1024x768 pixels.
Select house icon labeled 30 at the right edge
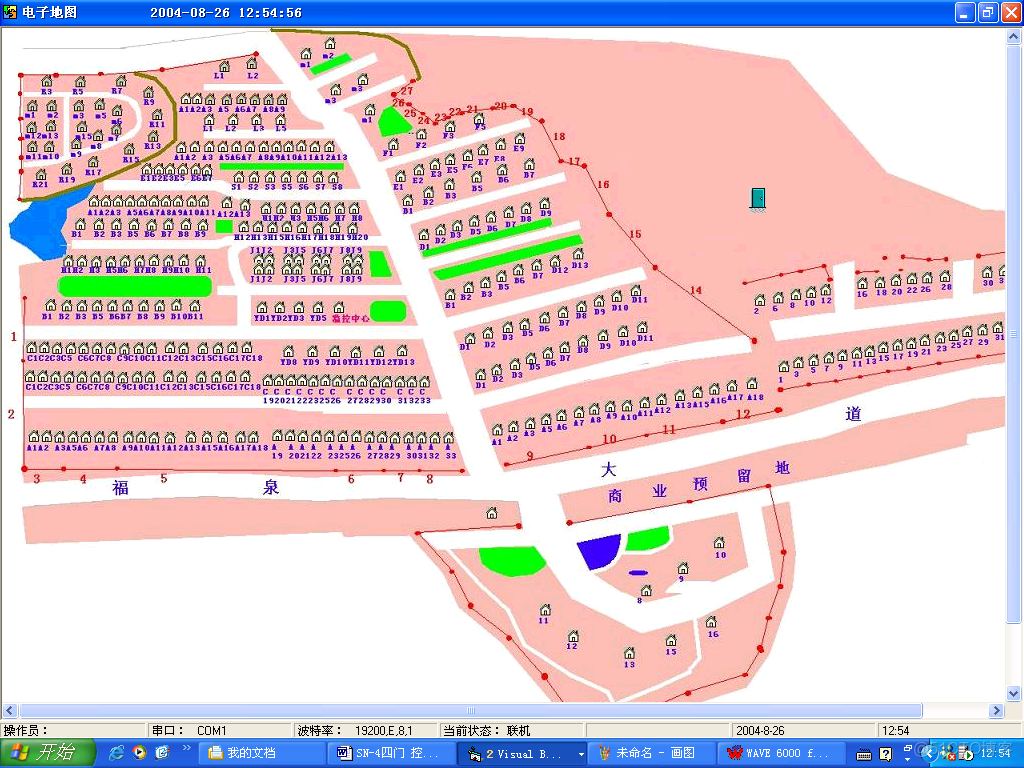(987, 272)
